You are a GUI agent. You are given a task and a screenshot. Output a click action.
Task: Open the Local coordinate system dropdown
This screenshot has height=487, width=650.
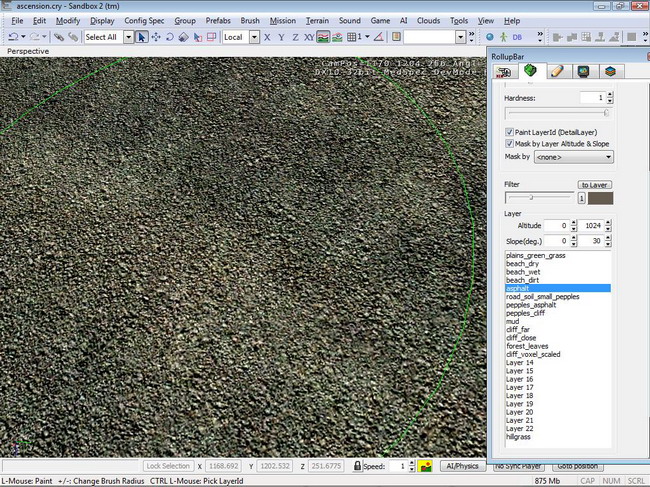tap(254, 37)
